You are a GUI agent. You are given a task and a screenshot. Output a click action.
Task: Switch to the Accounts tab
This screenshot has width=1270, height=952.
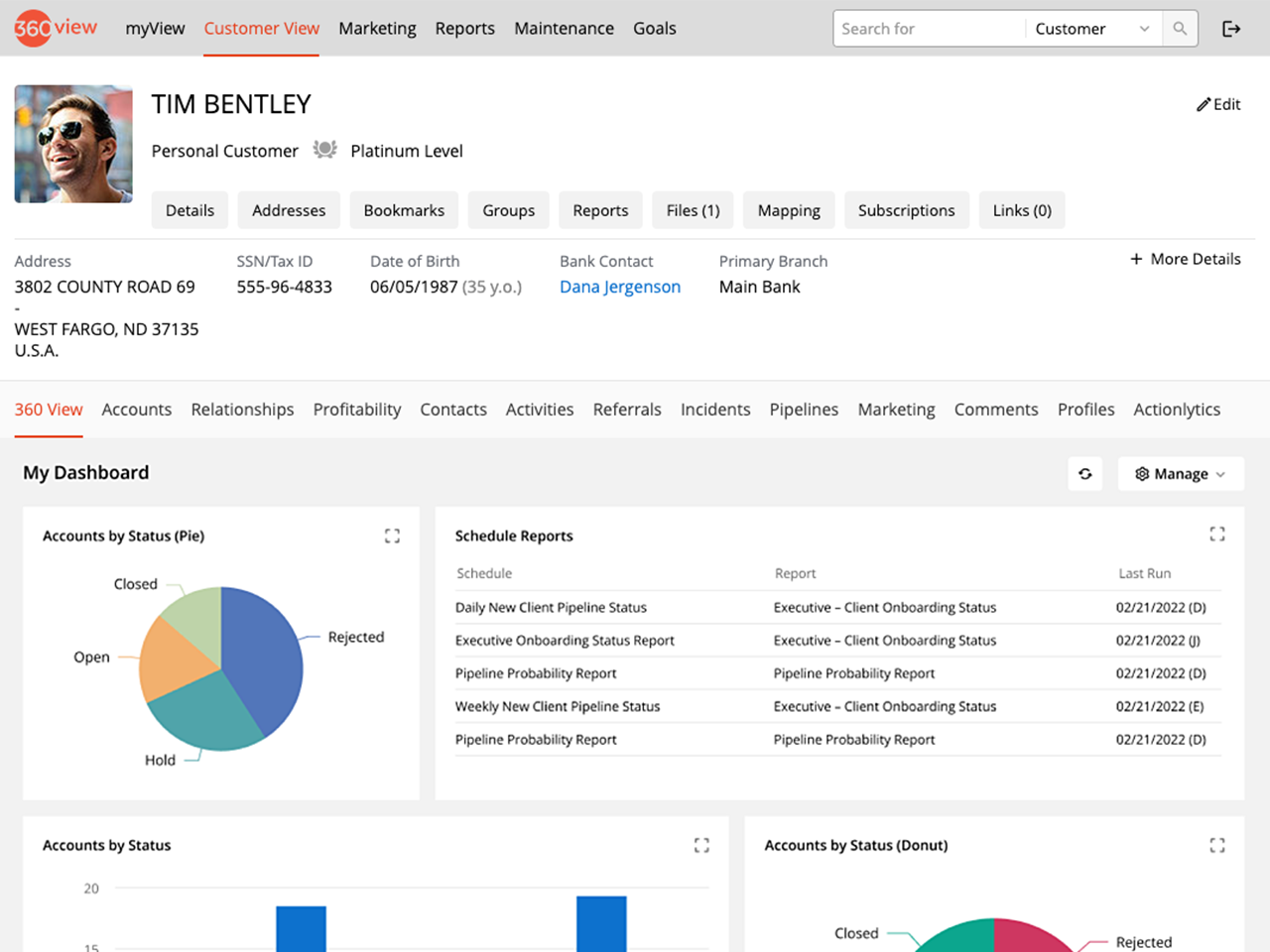point(137,410)
